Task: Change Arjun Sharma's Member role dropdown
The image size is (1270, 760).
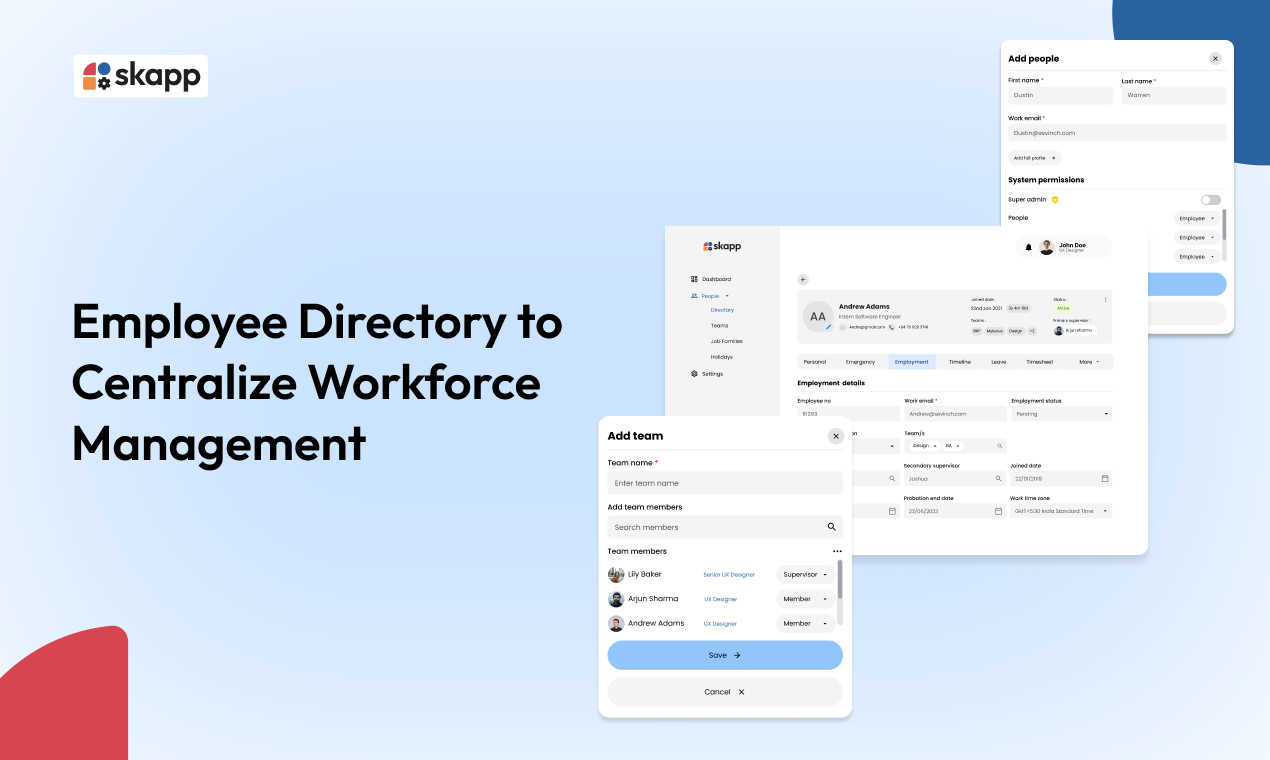Action: 806,599
